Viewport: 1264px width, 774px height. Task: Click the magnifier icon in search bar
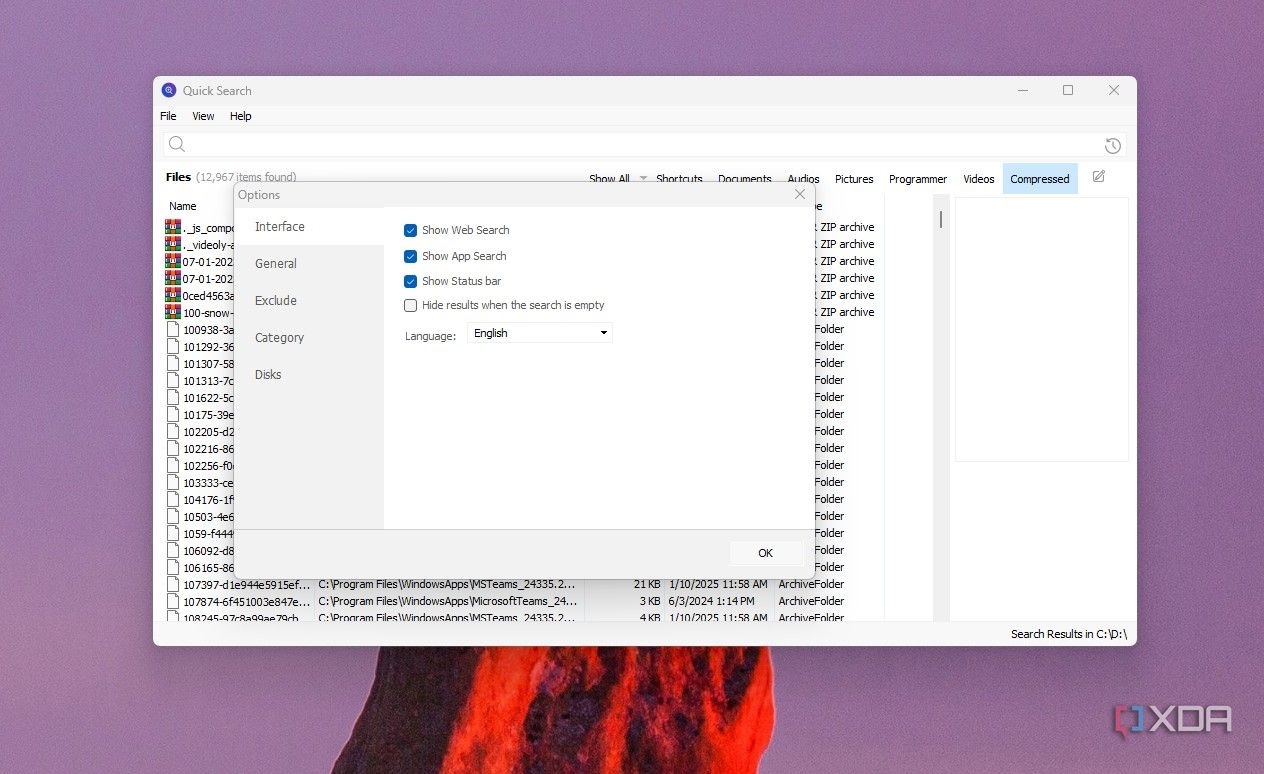tap(177, 145)
